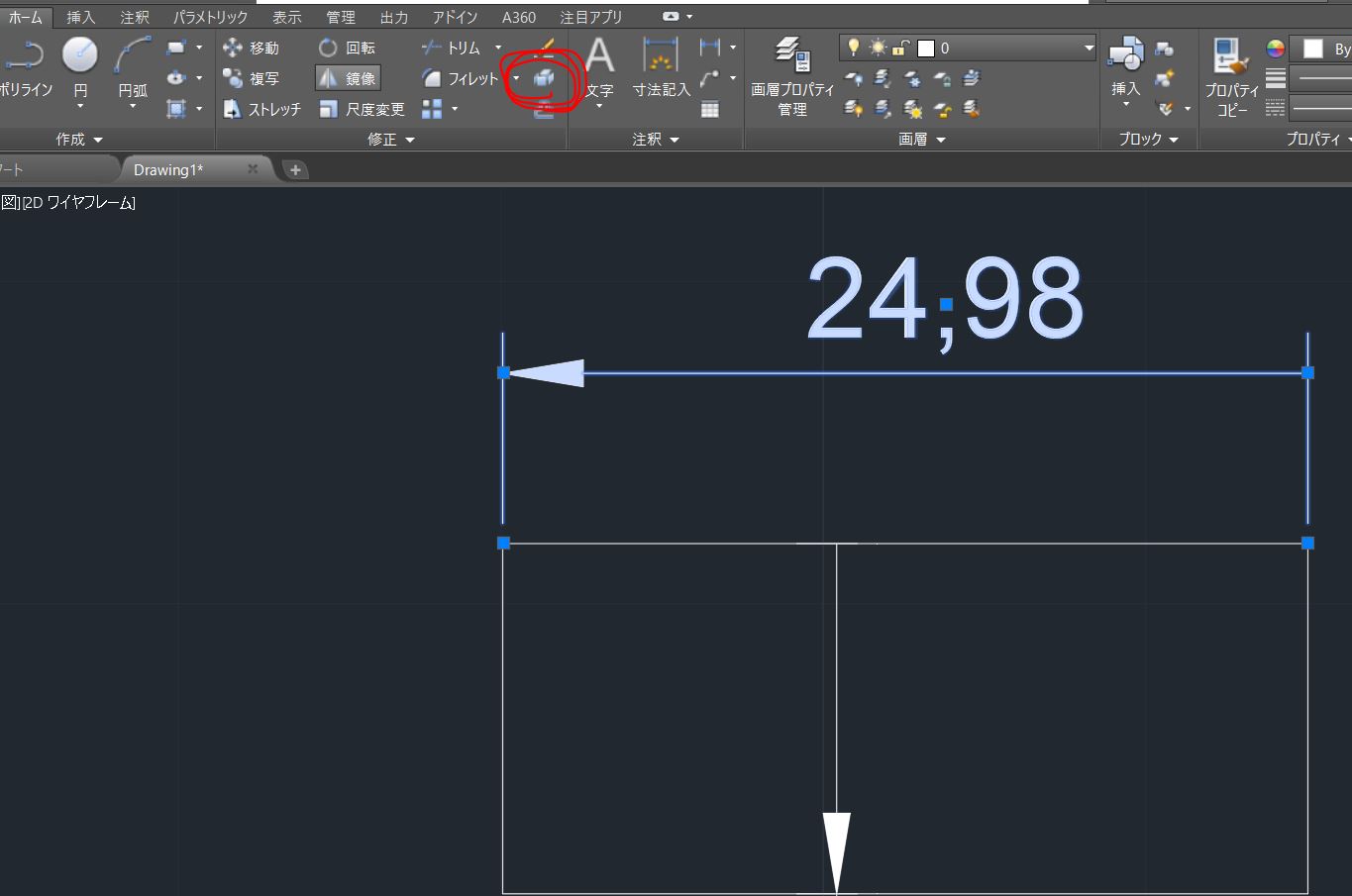Toggle layer 0 lock padlock icon
Viewport: 1352px width, 896px height.
[x=901, y=47]
